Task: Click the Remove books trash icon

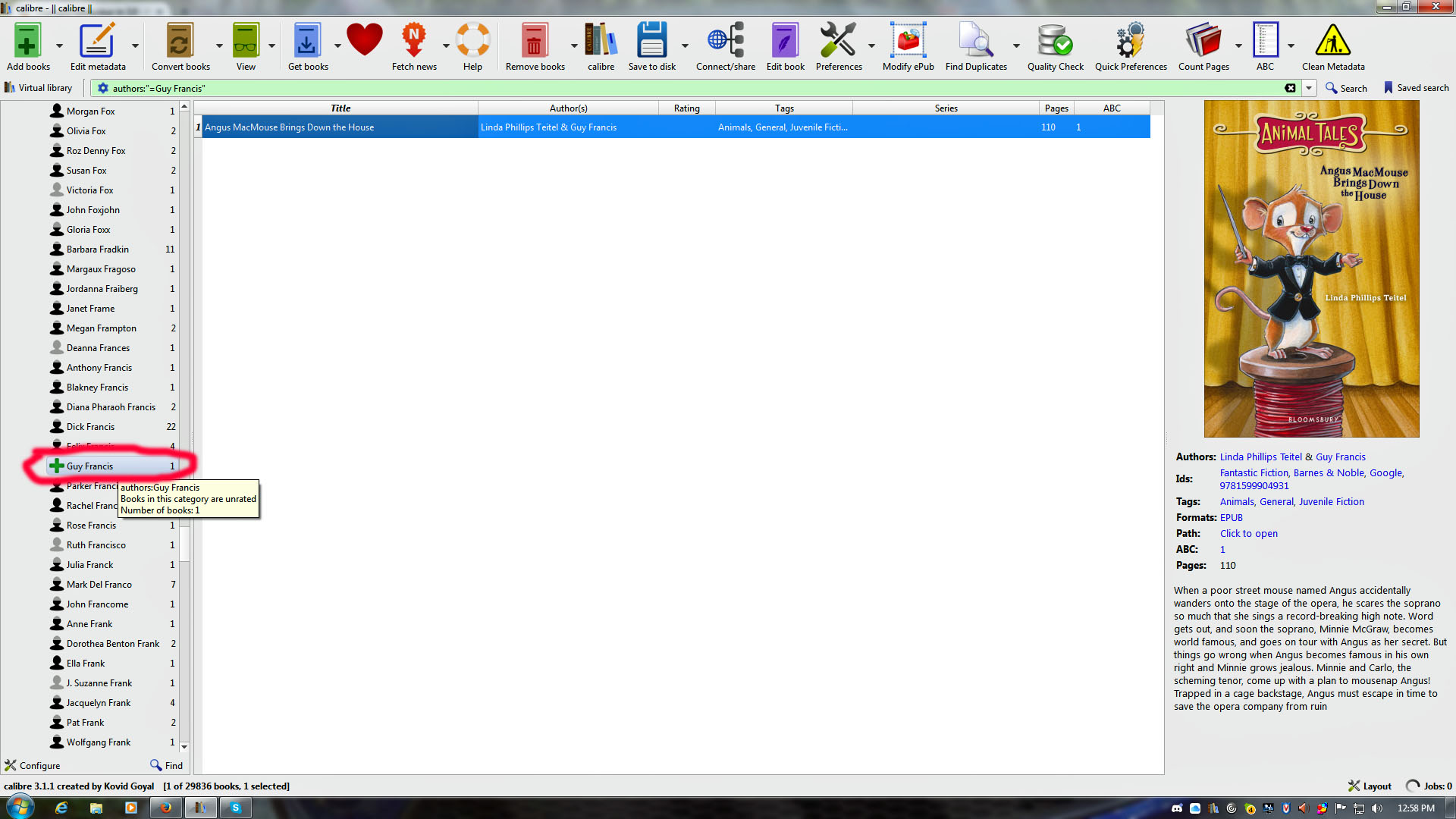Action: [x=534, y=42]
